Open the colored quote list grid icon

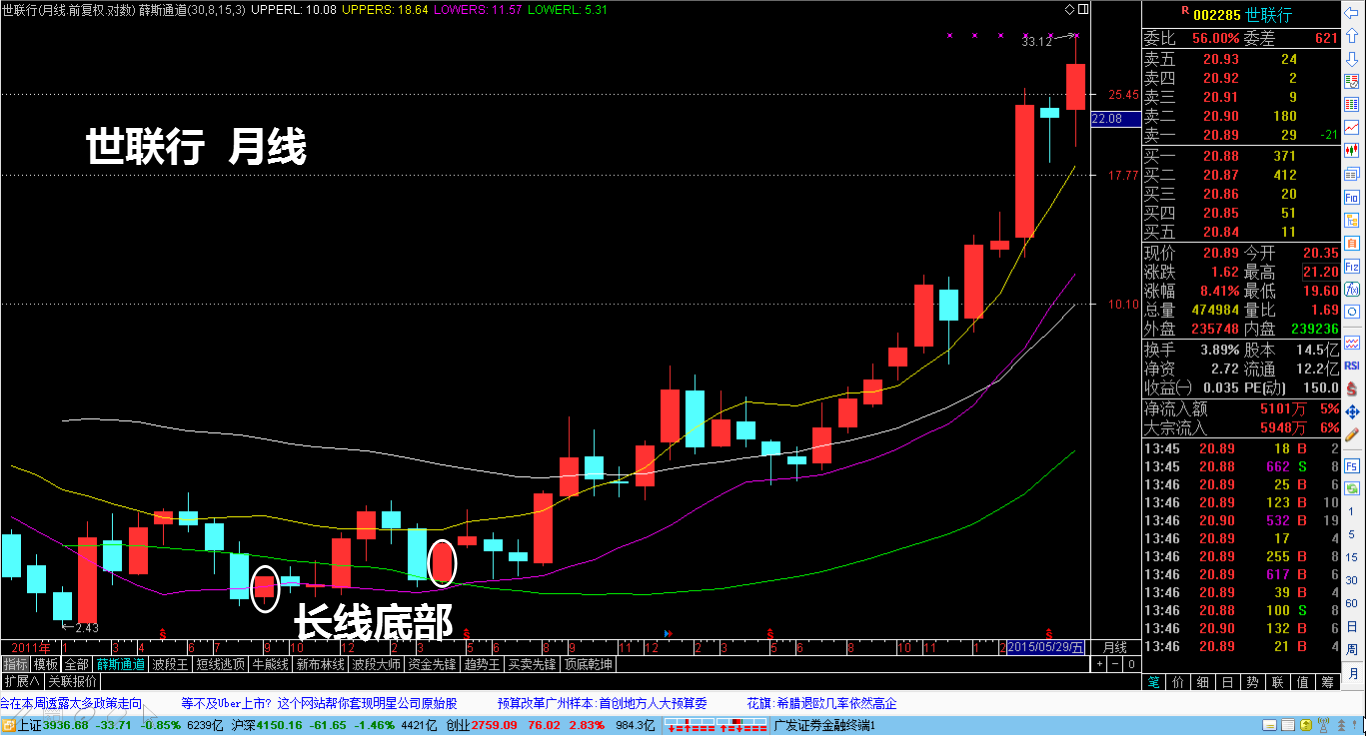(1351, 104)
